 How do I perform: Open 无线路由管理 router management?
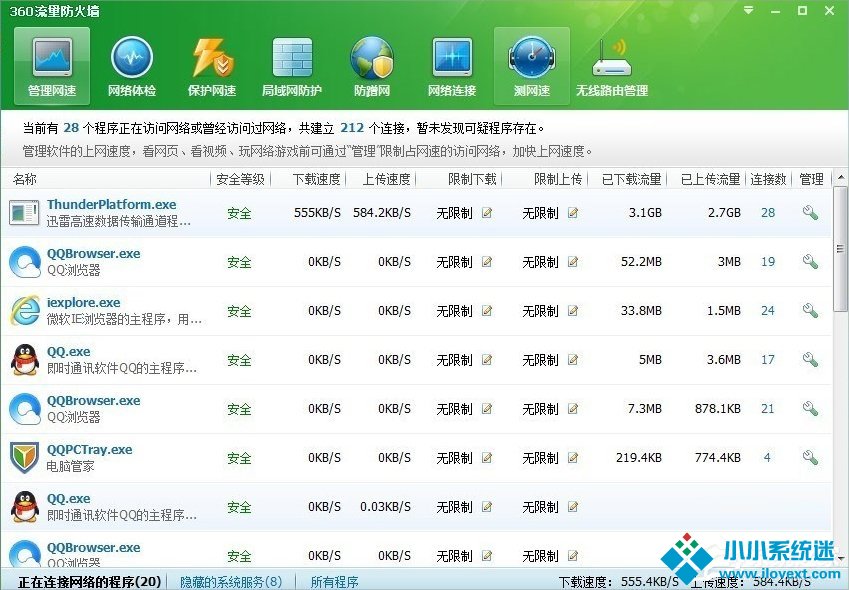pos(612,65)
